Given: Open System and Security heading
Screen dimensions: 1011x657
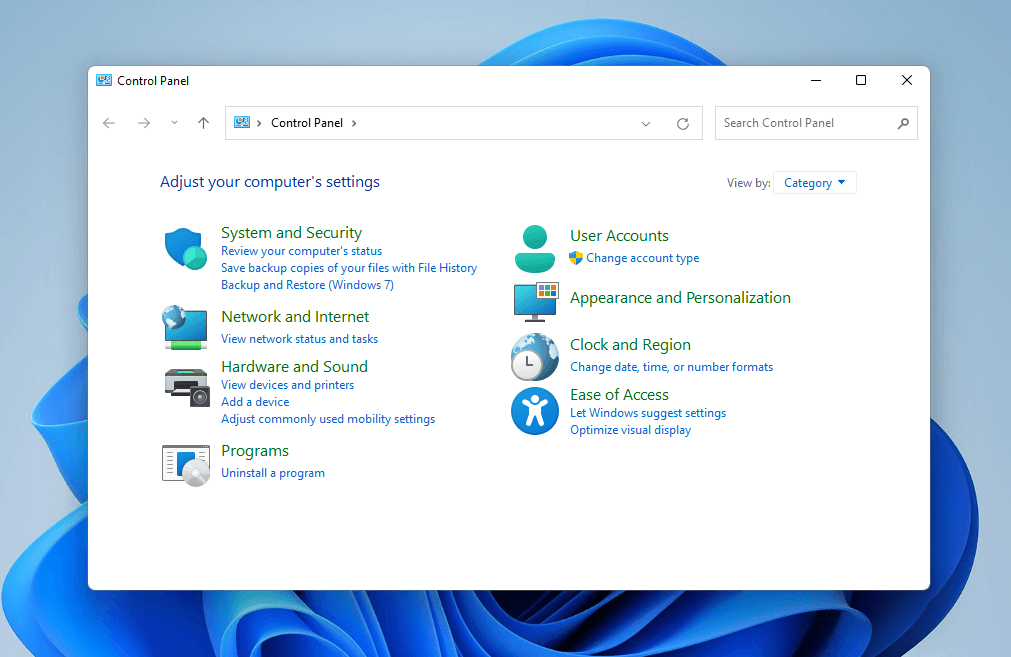Looking at the screenshot, I should click(291, 233).
